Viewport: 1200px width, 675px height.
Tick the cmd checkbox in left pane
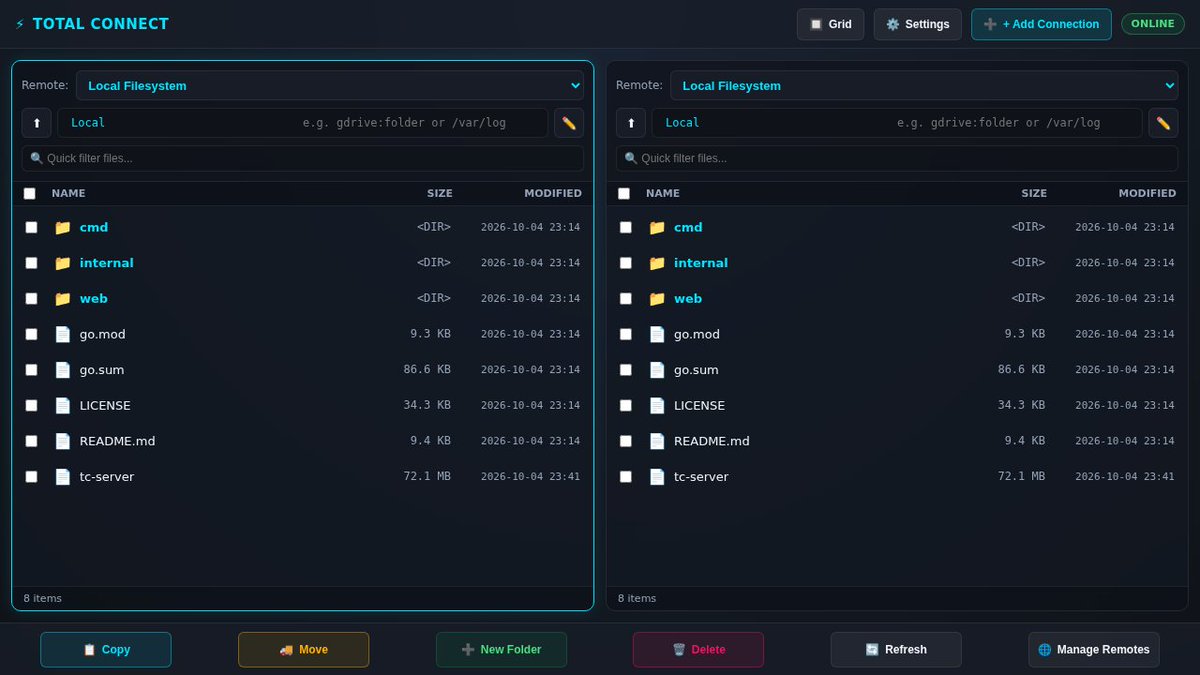32,227
